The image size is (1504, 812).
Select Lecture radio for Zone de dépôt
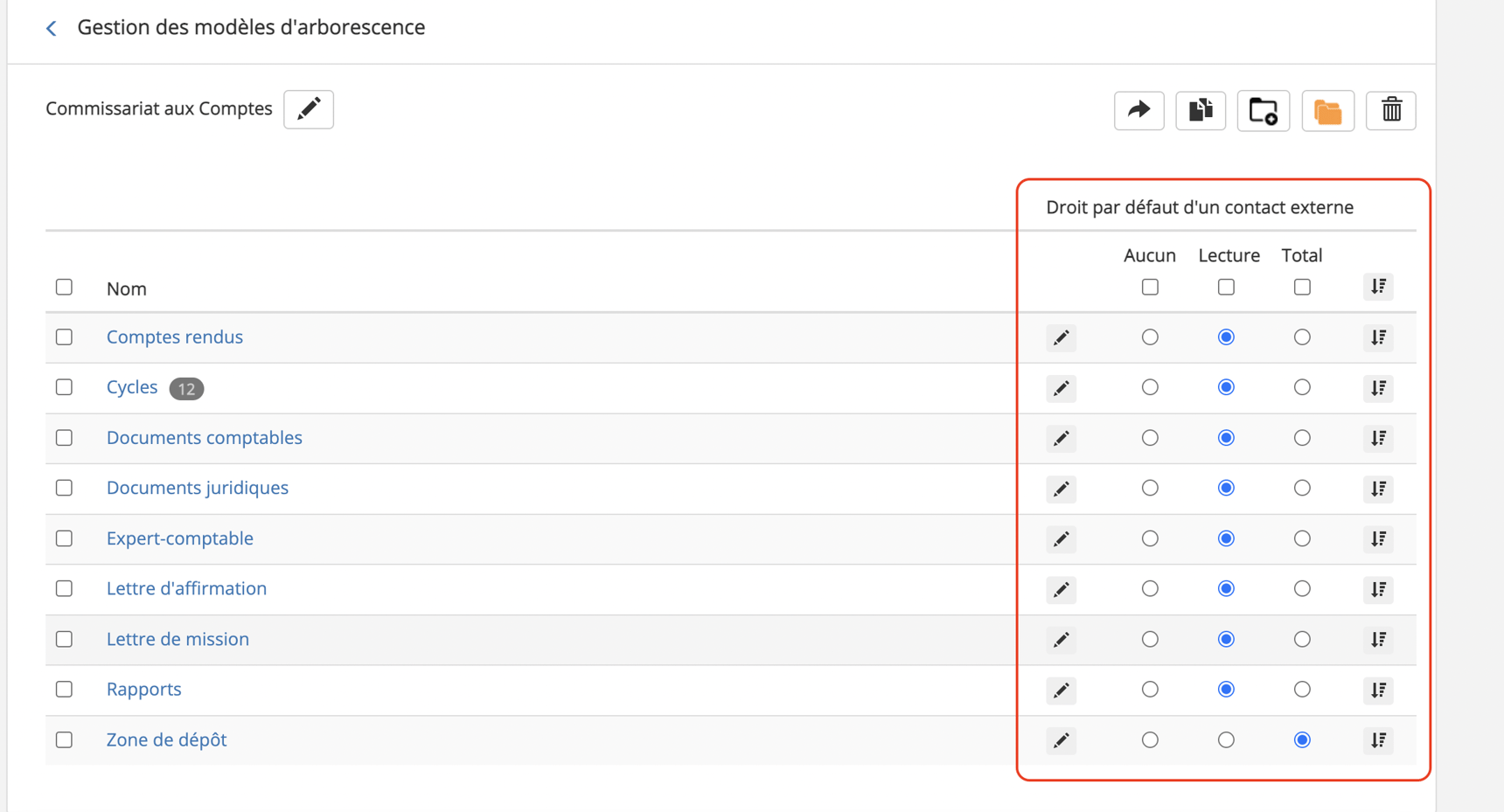[x=1226, y=740]
